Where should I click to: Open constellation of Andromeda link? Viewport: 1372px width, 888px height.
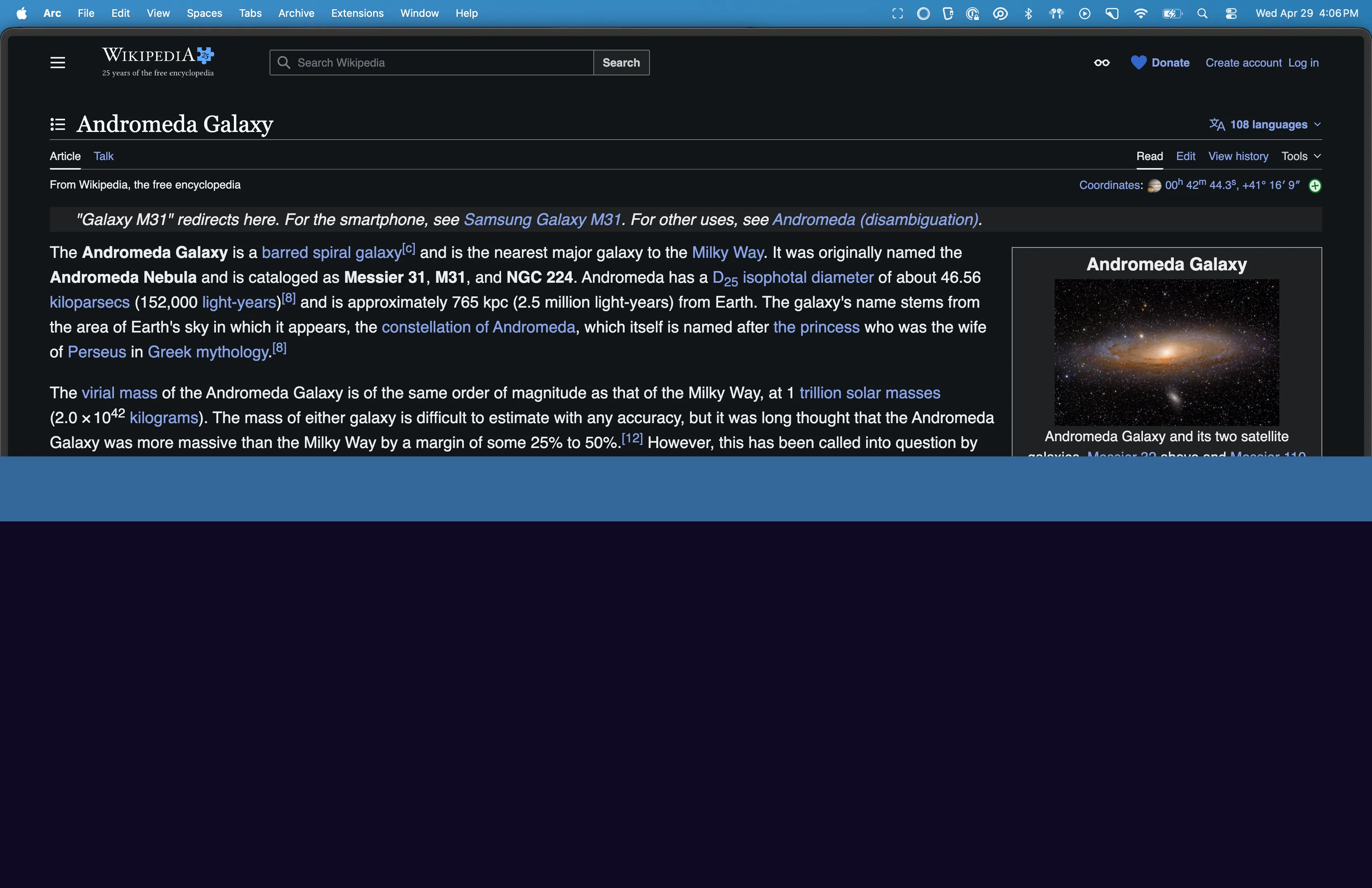pos(479,327)
